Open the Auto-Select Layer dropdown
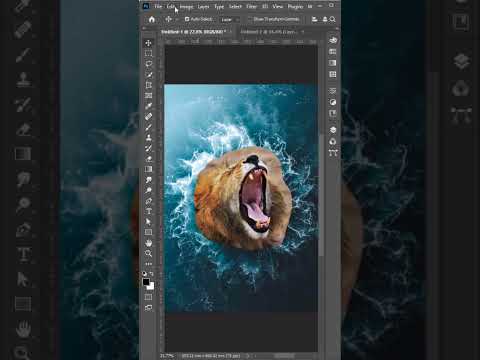 tap(230, 20)
